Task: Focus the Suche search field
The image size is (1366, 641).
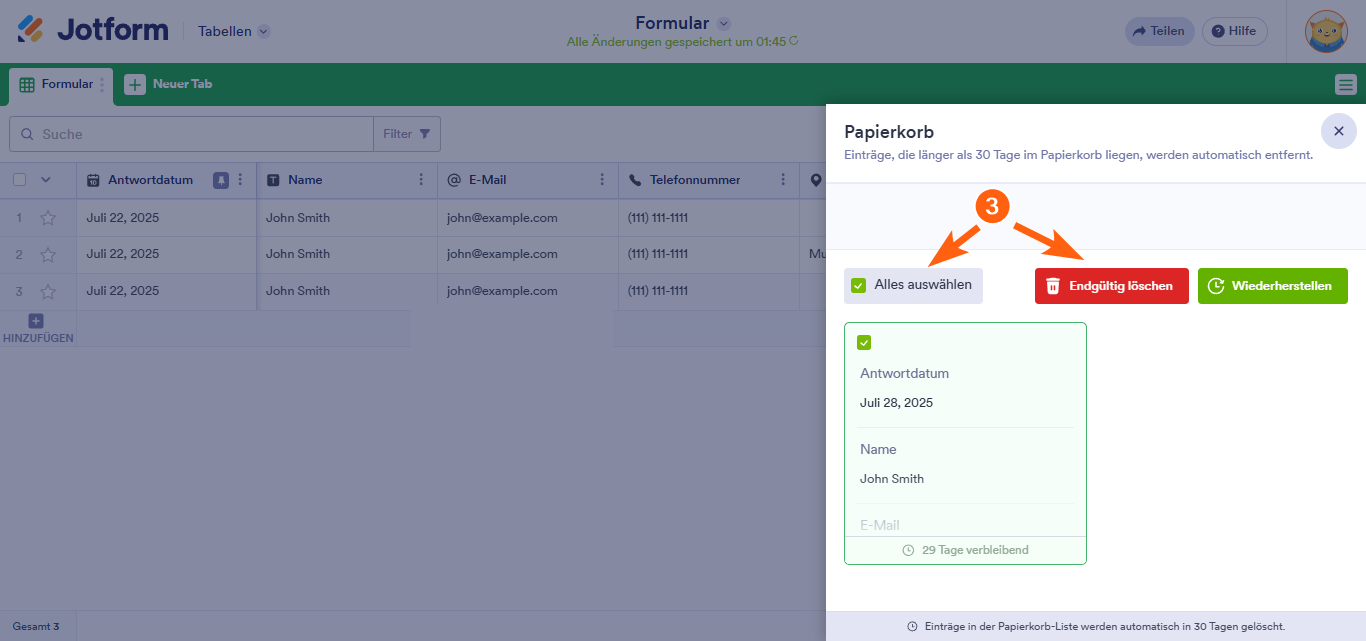Action: coord(191,134)
